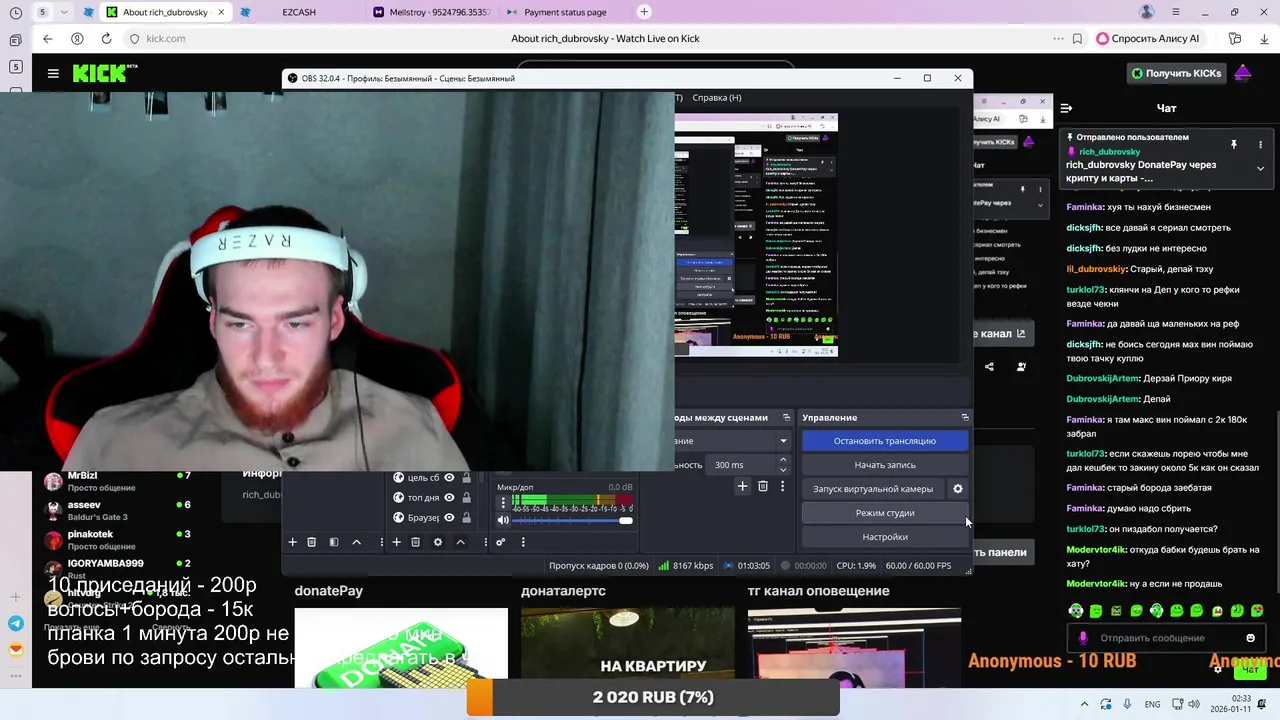Open the browser downloads panel
This screenshot has width=1280, height=720.
[1264, 38]
